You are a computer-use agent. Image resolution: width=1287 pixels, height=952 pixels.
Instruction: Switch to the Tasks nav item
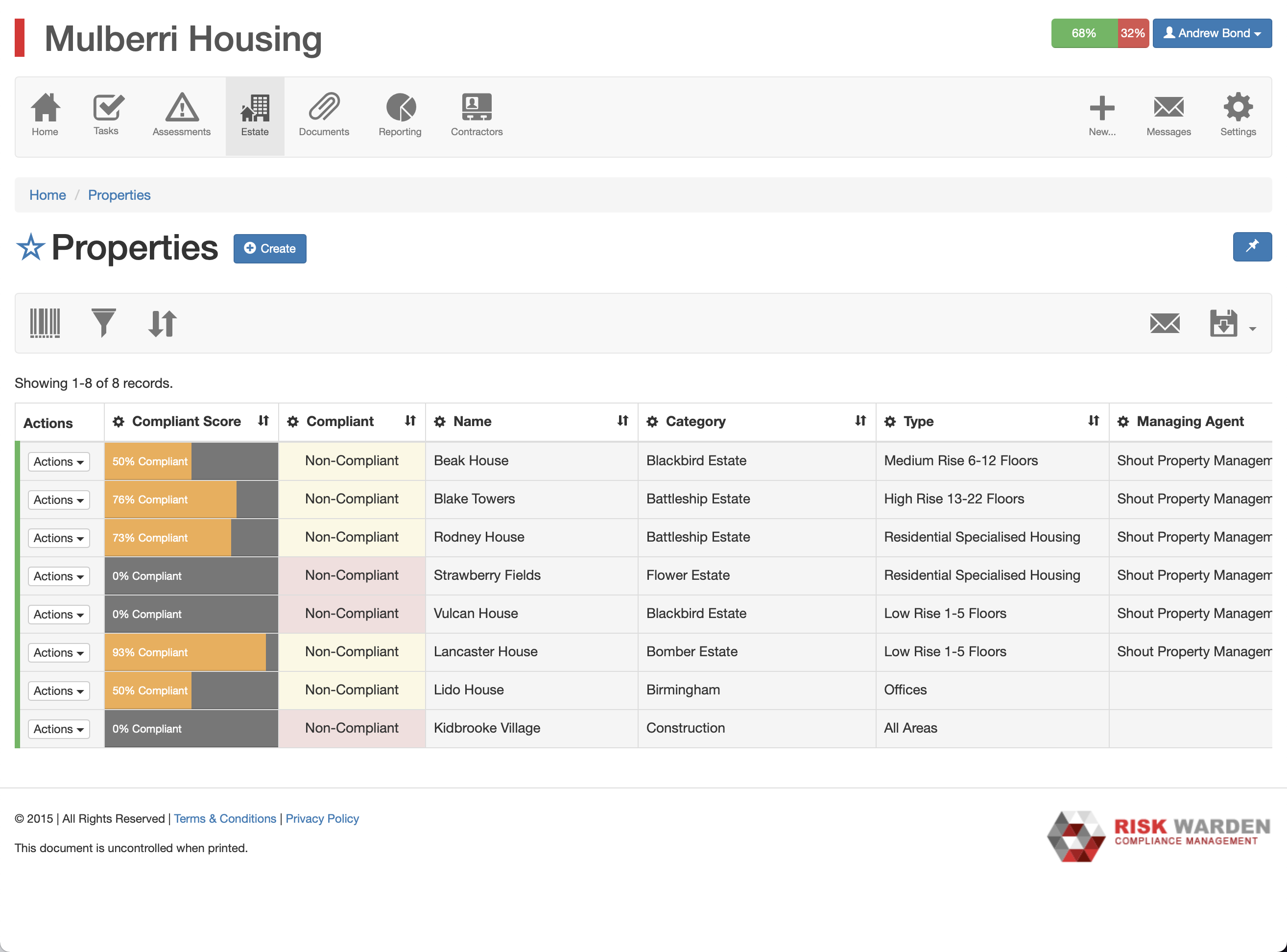point(107,115)
